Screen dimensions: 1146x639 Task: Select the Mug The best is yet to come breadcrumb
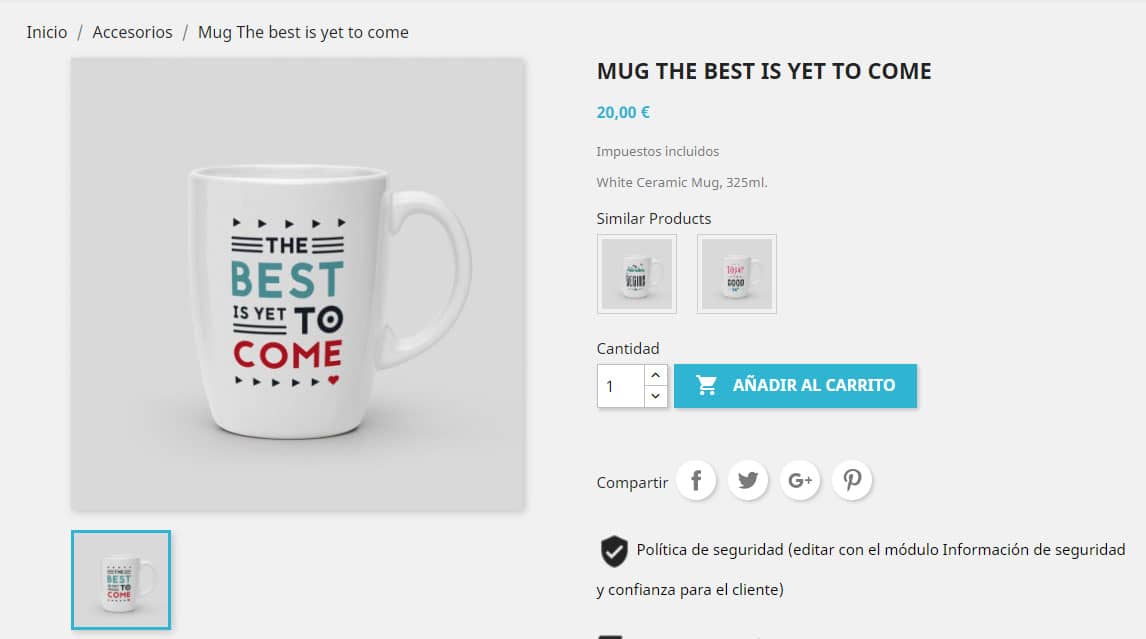tap(302, 31)
